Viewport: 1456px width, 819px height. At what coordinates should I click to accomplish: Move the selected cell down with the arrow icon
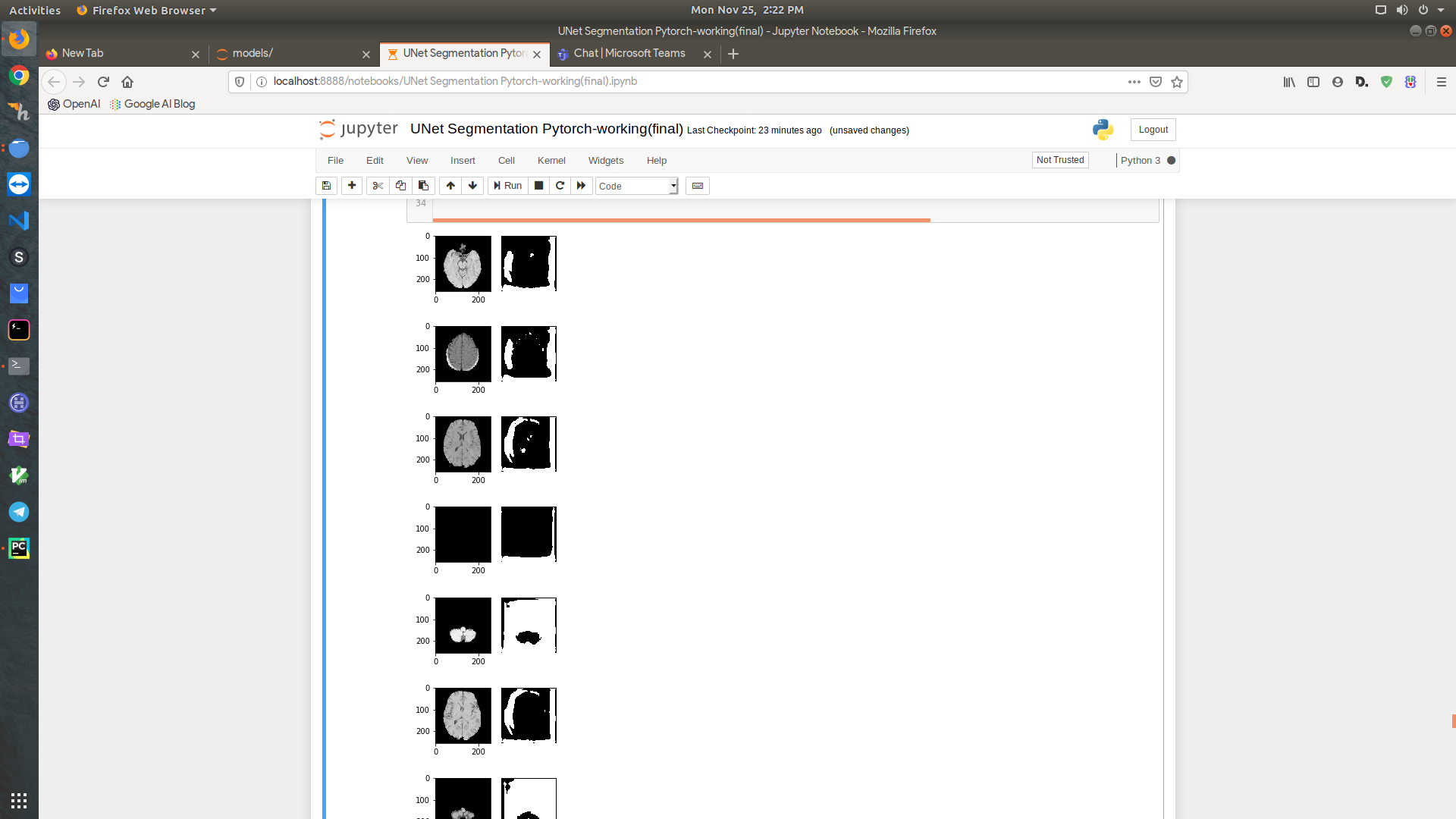pyautogui.click(x=472, y=186)
